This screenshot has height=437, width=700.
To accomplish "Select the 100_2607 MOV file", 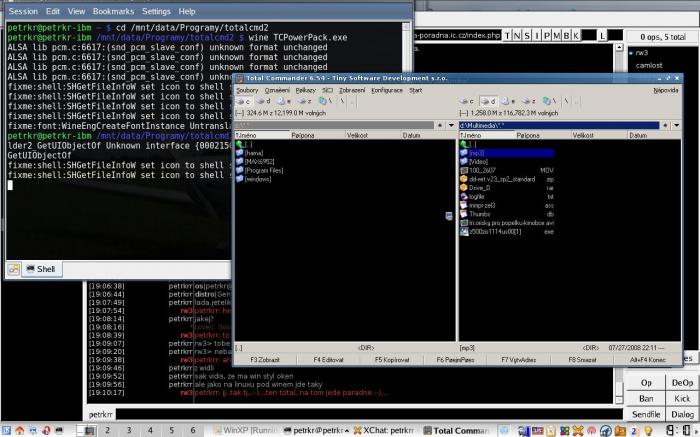I will tap(507, 170).
